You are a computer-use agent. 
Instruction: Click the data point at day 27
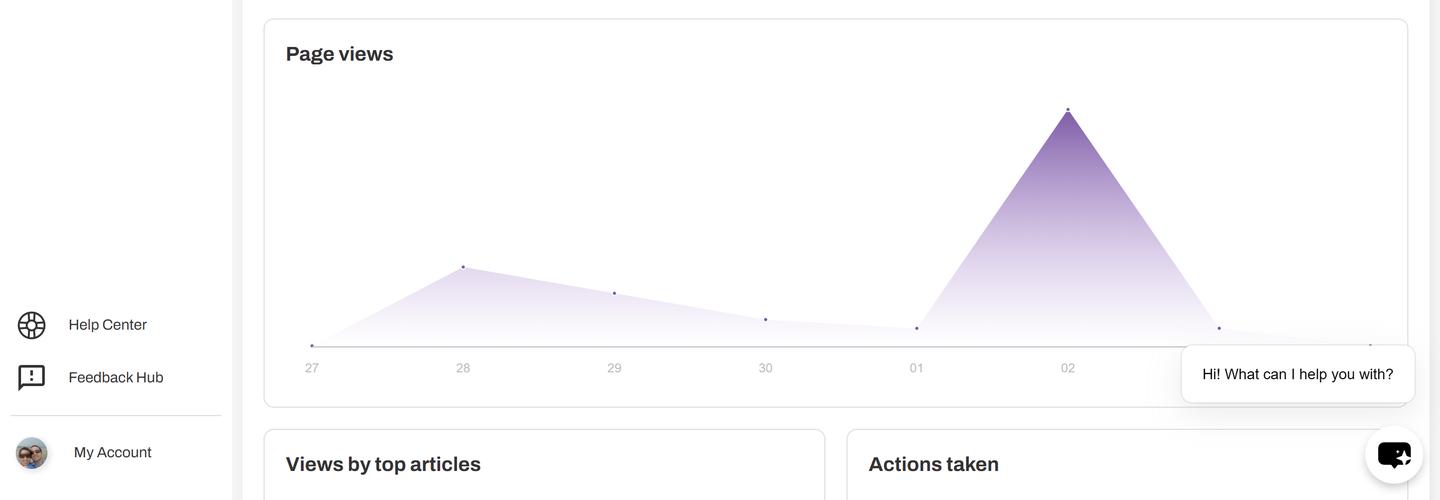point(312,346)
